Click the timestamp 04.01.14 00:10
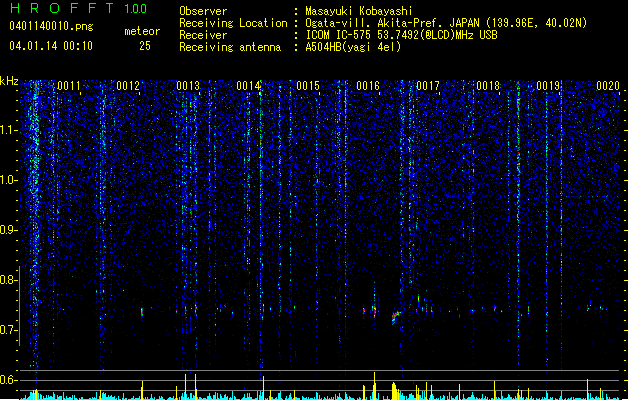Image resolution: width=629 pixels, height=400 pixels. point(51,46)
